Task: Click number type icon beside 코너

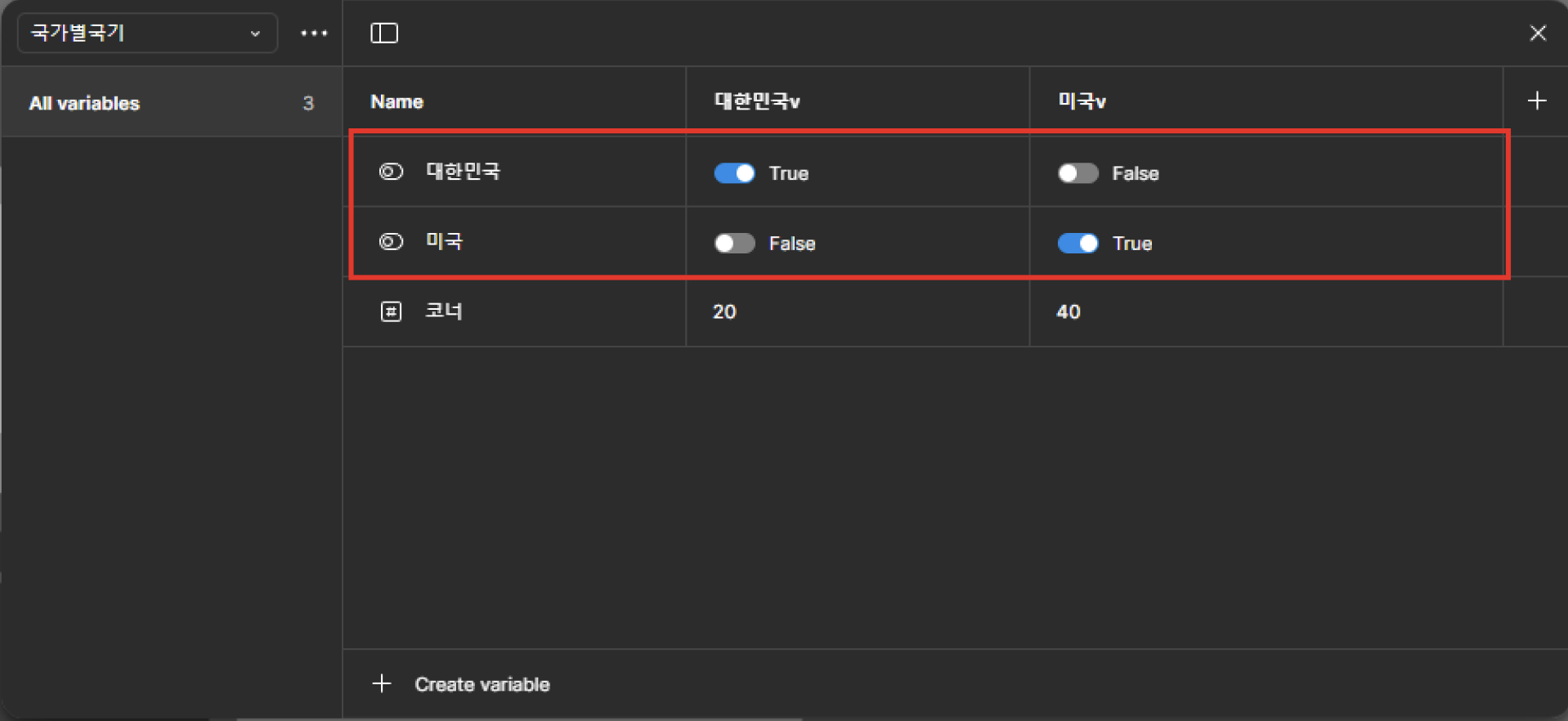Action: (391, 311)
